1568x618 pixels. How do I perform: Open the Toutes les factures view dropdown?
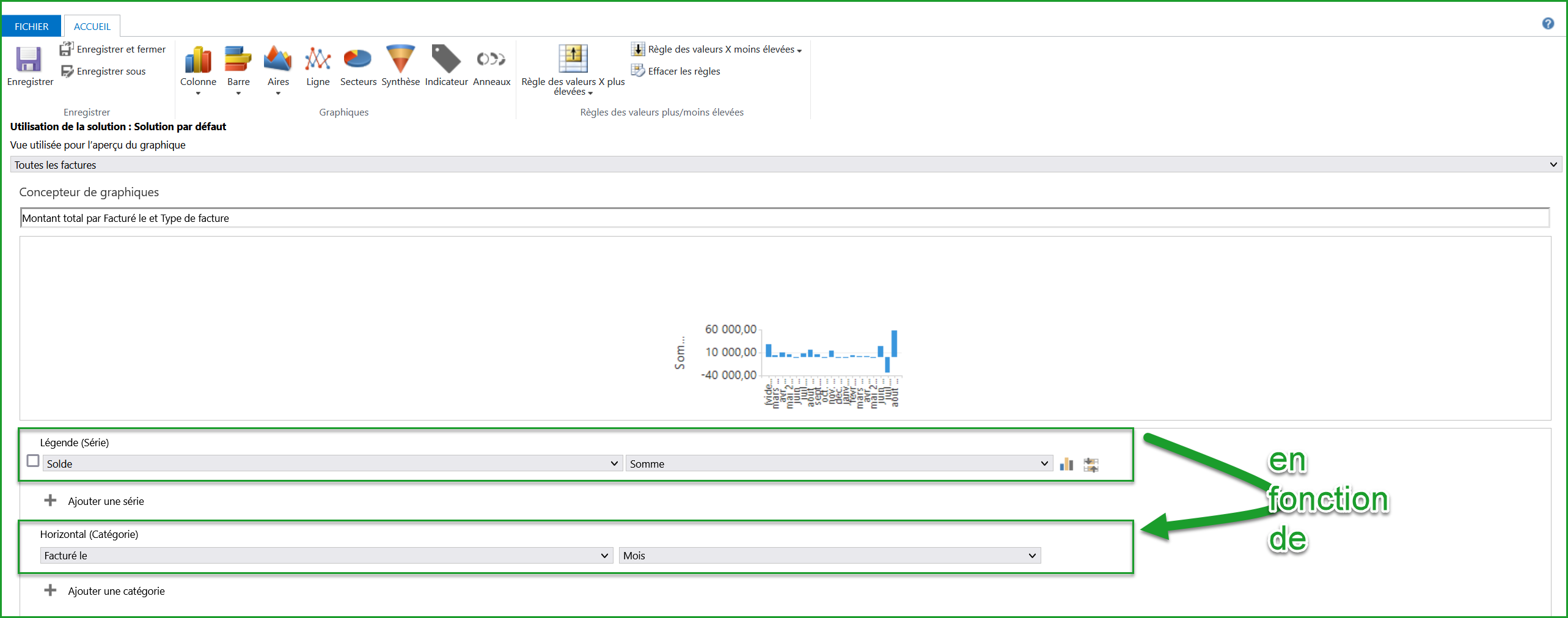click(x=785, y=164)
